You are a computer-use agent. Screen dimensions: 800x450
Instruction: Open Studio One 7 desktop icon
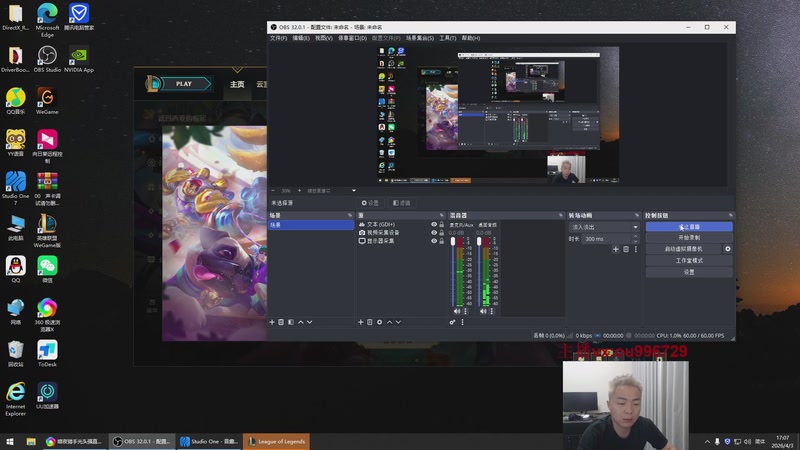(x=15, y=188)
